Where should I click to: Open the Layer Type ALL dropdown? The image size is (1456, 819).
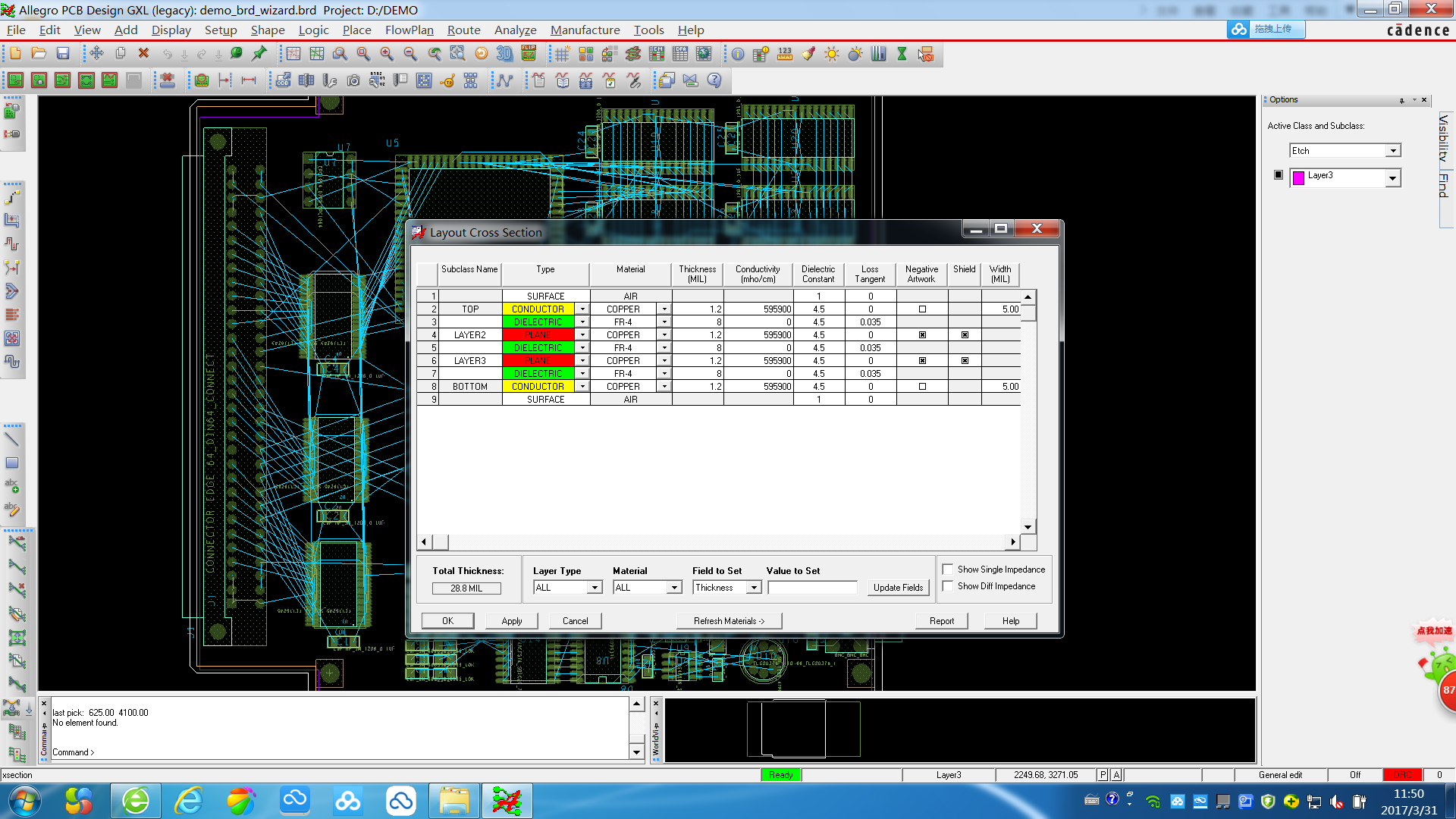click(595, 588)
